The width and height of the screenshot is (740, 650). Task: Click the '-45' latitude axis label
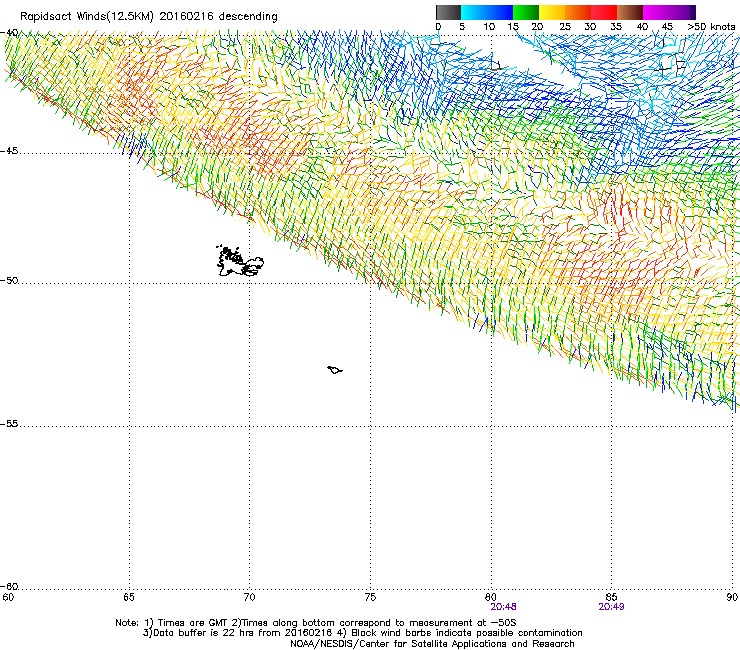pyautogui.click(x=9, y=151)
